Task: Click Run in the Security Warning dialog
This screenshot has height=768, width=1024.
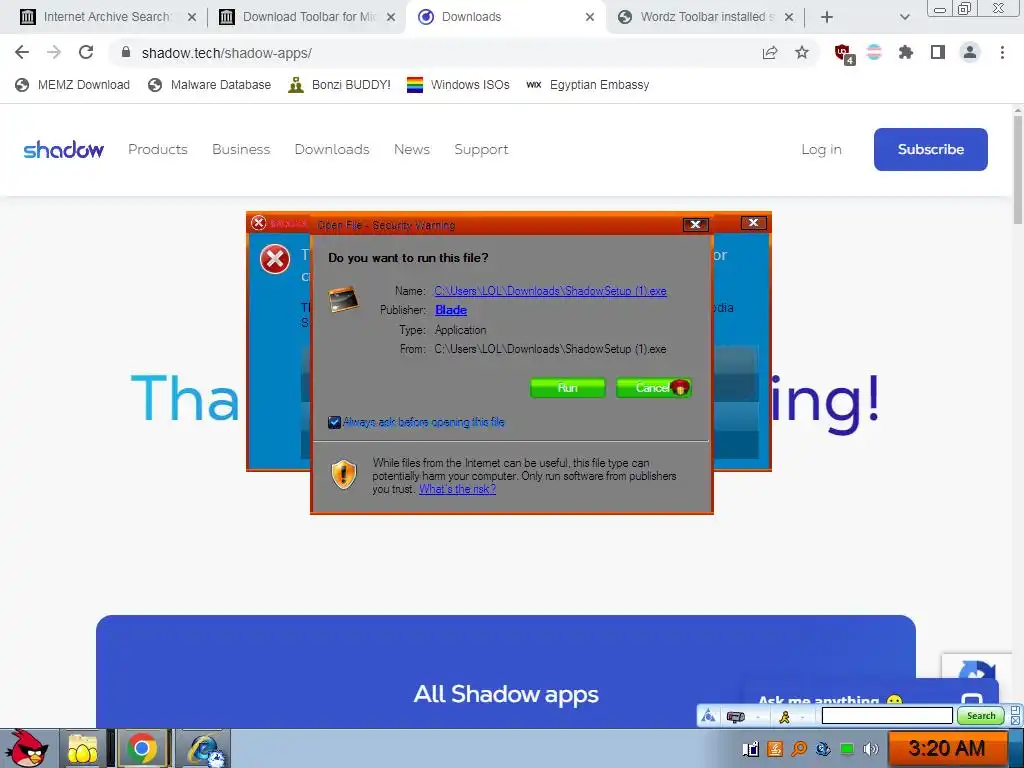Action: (x=568, y=388)
